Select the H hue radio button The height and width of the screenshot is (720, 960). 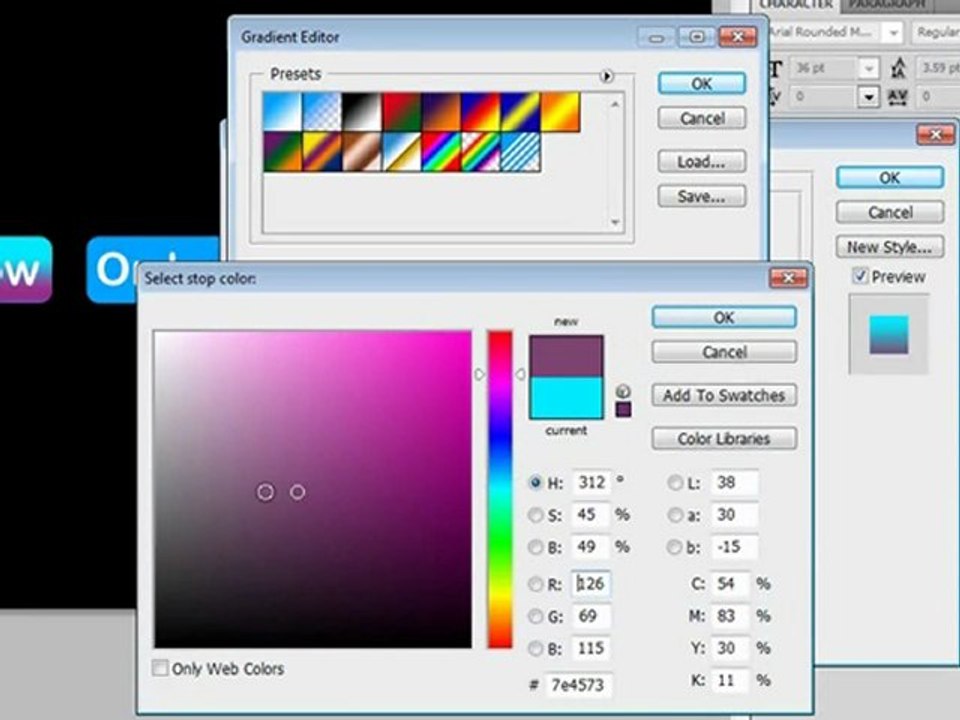(535, 482)
